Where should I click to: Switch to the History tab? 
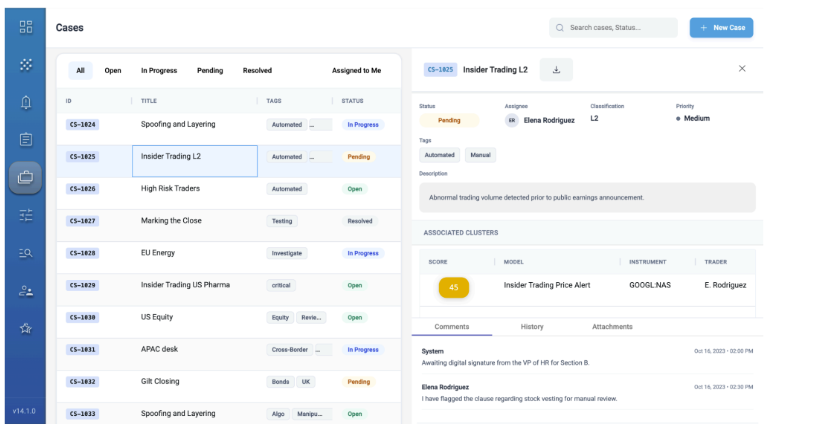(532, 327)
